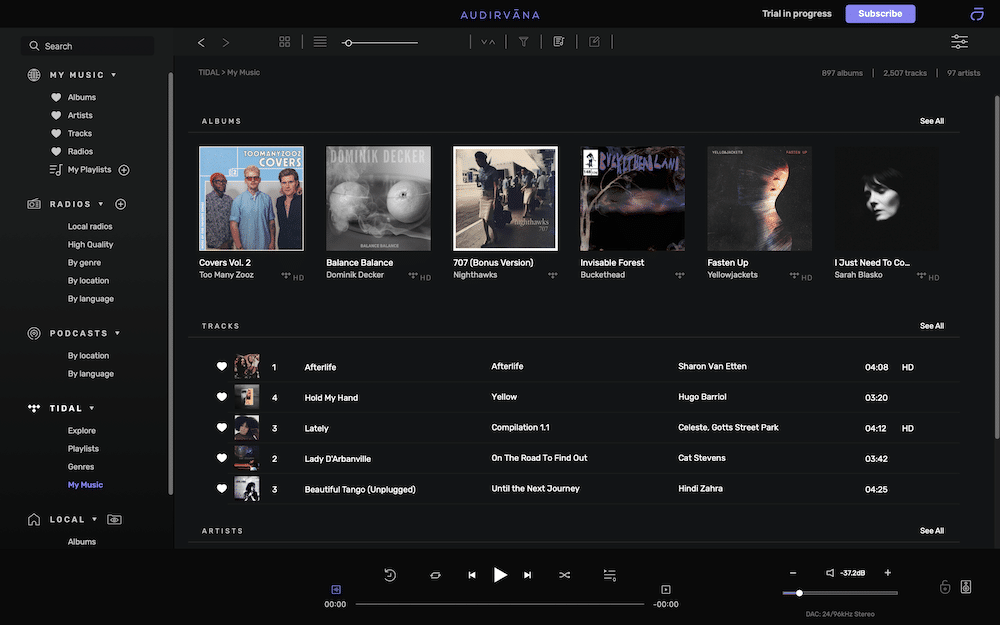Go back with the left arrow
This screenshot has width=1000, height=625.
[x=201, y=42]
